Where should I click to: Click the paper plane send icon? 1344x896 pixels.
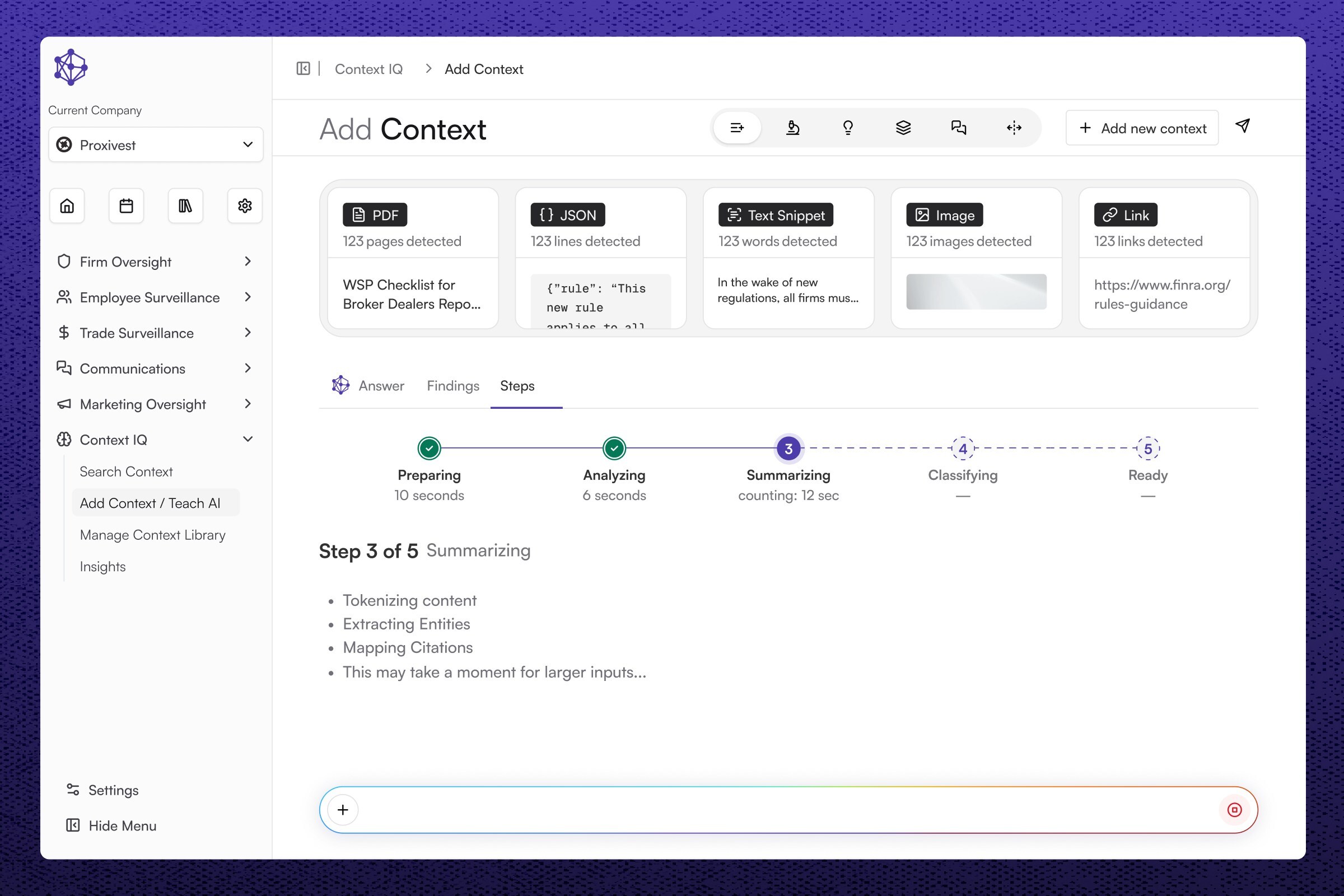pos(1242,127)
